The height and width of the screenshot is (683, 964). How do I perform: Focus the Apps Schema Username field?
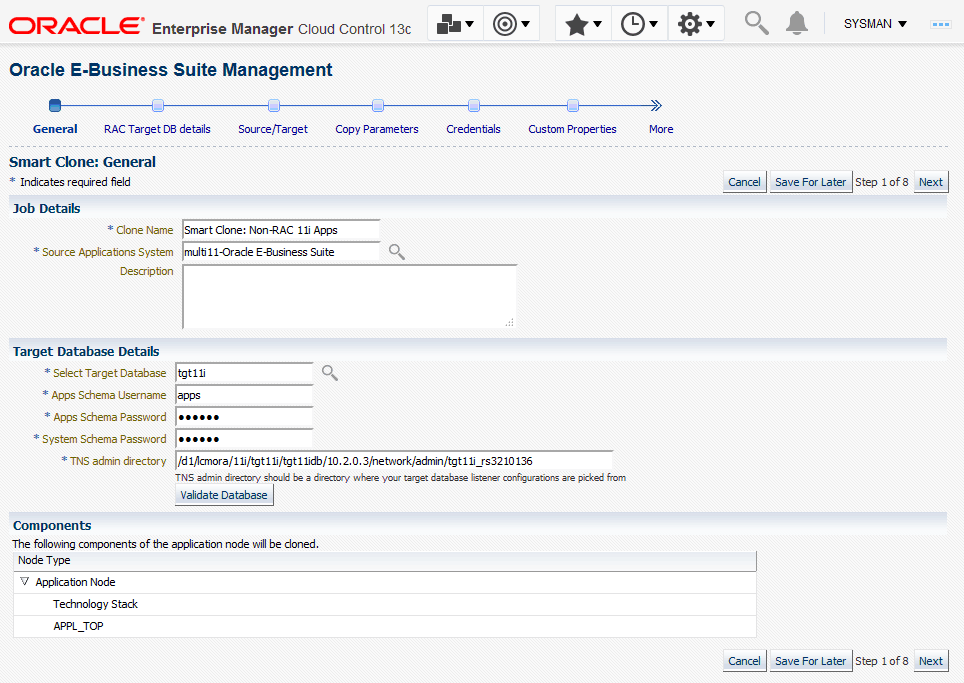(244, 395)
